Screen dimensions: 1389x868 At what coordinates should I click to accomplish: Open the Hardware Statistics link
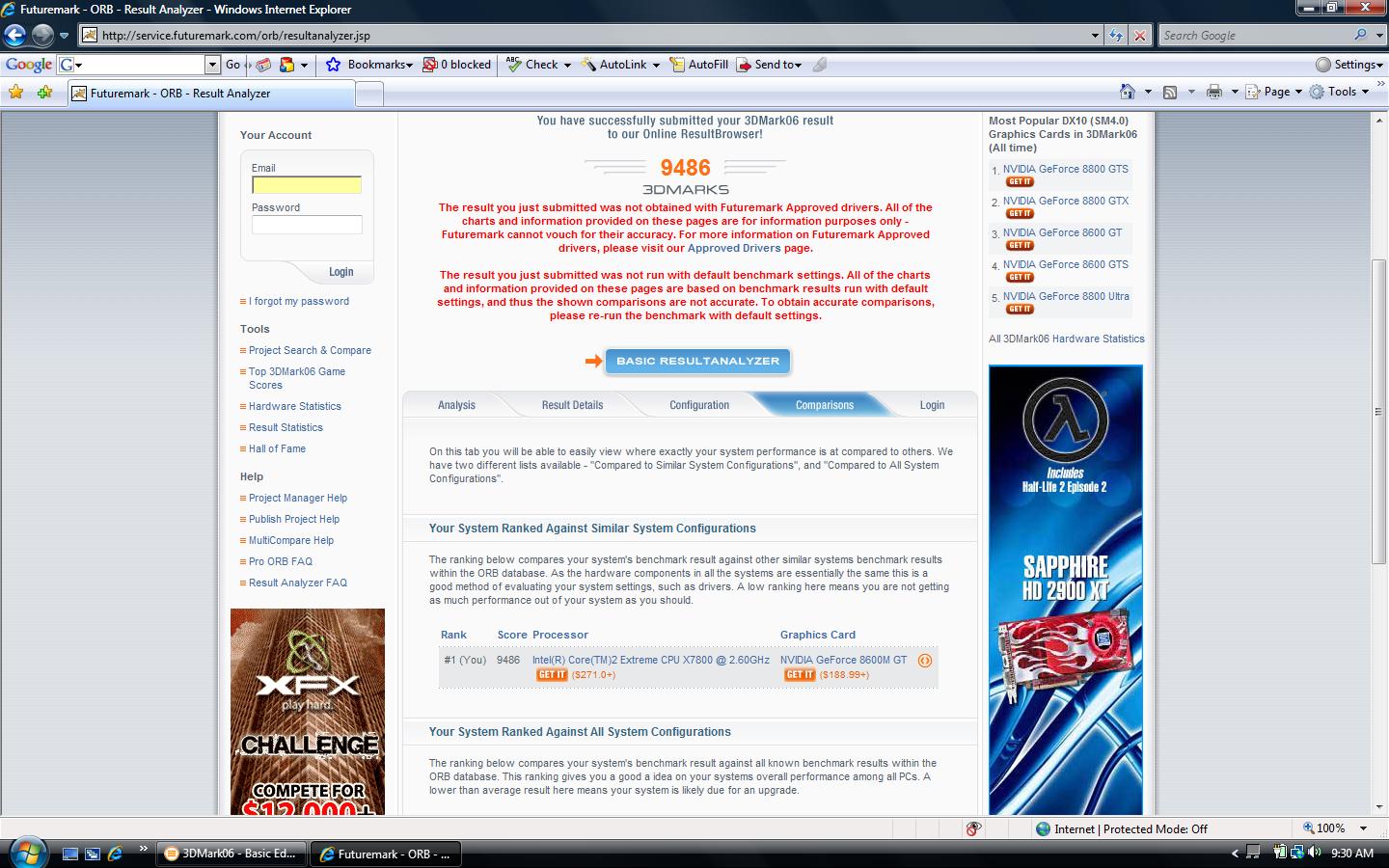click(x=295, y=406)
